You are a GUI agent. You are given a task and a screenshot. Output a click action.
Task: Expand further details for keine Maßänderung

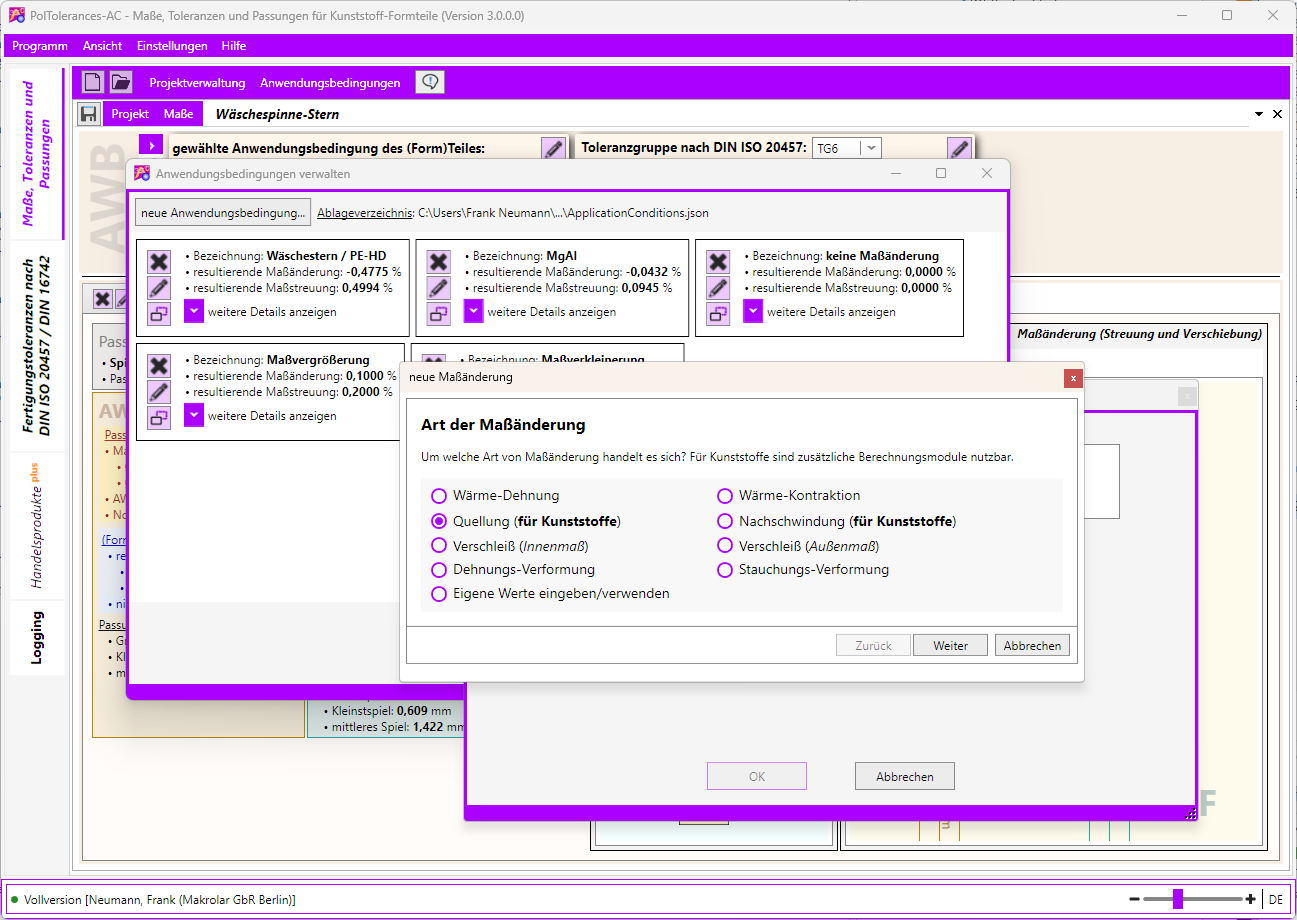coord(754,311)
